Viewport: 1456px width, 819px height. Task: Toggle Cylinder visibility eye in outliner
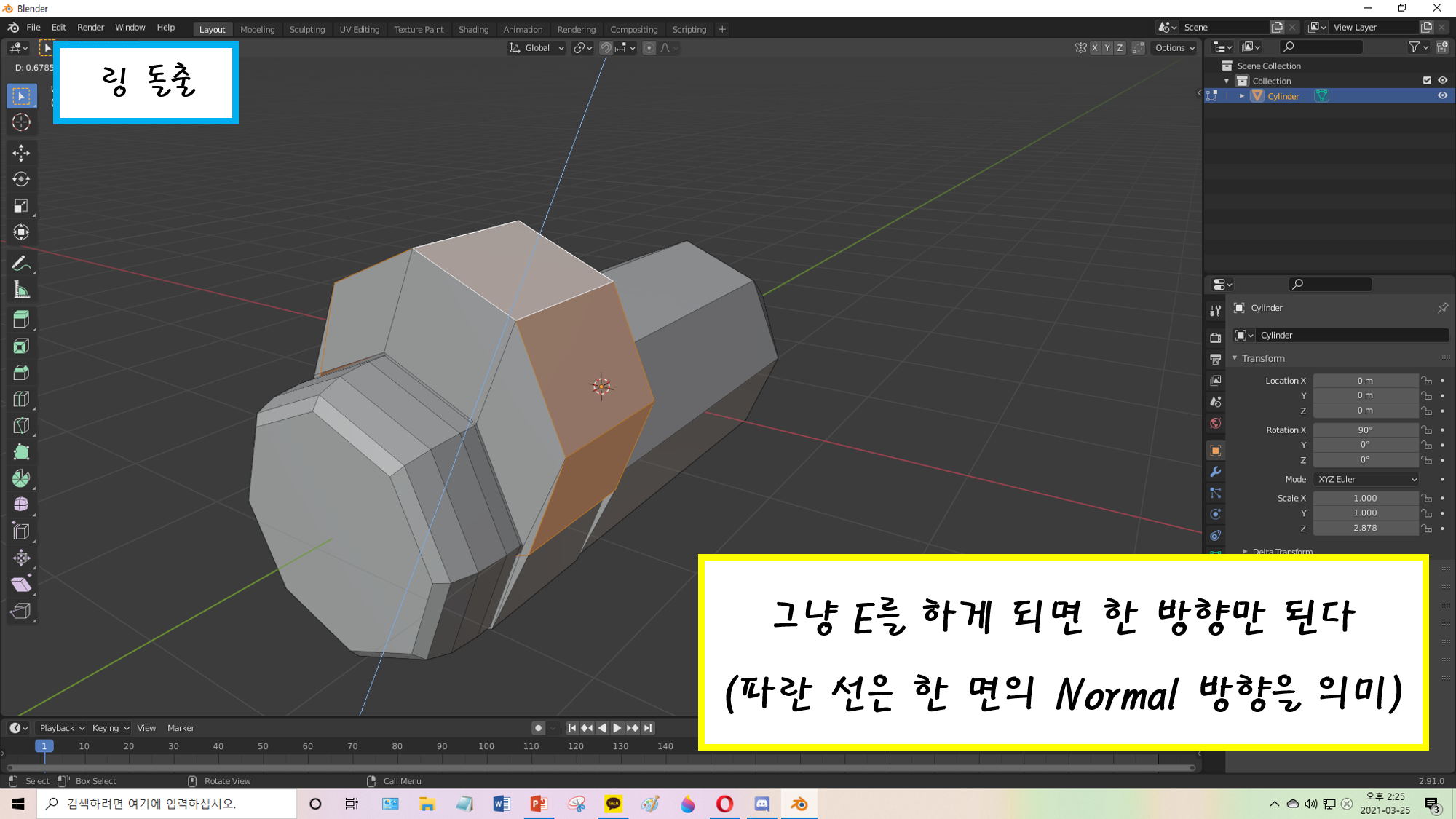coord(1442,96)
